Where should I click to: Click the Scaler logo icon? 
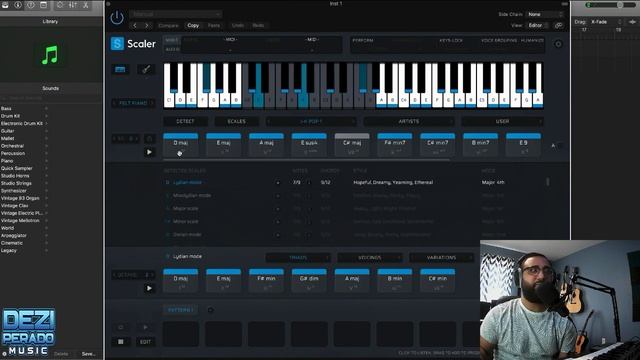pos(117,43)
